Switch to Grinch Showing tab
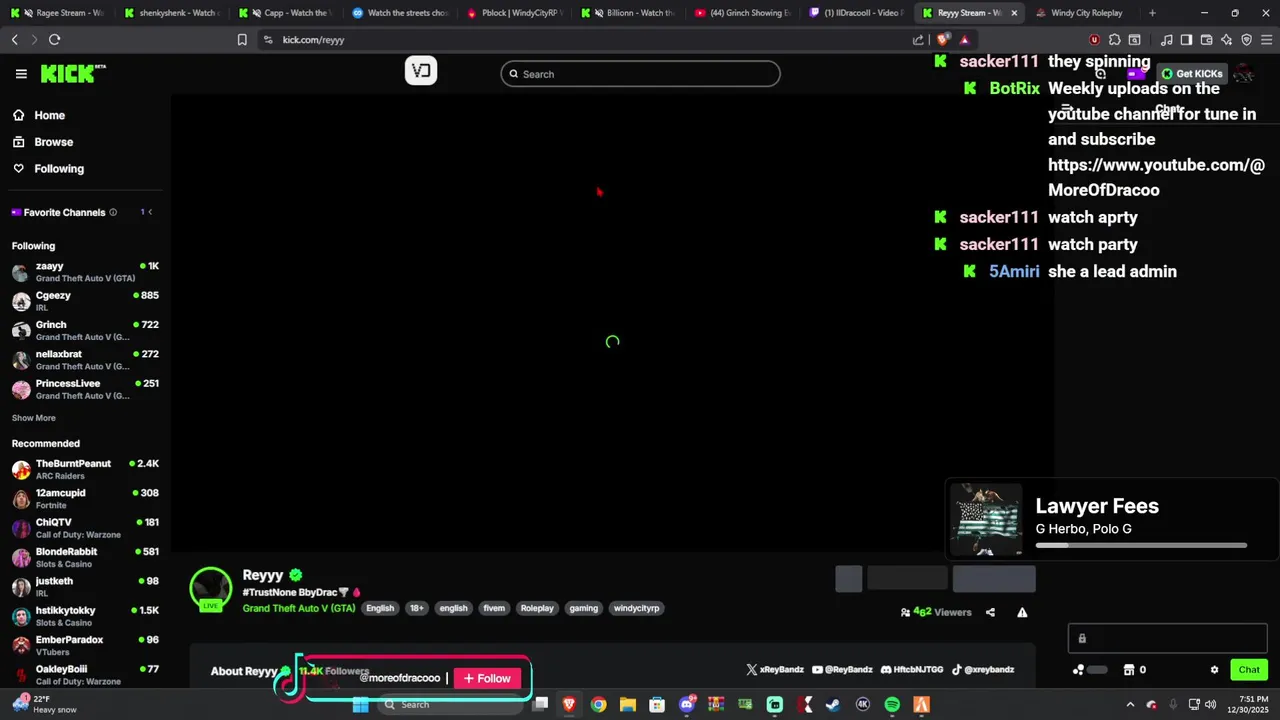The height and width of the screenshot is (720, 1280). click(741, 13)
